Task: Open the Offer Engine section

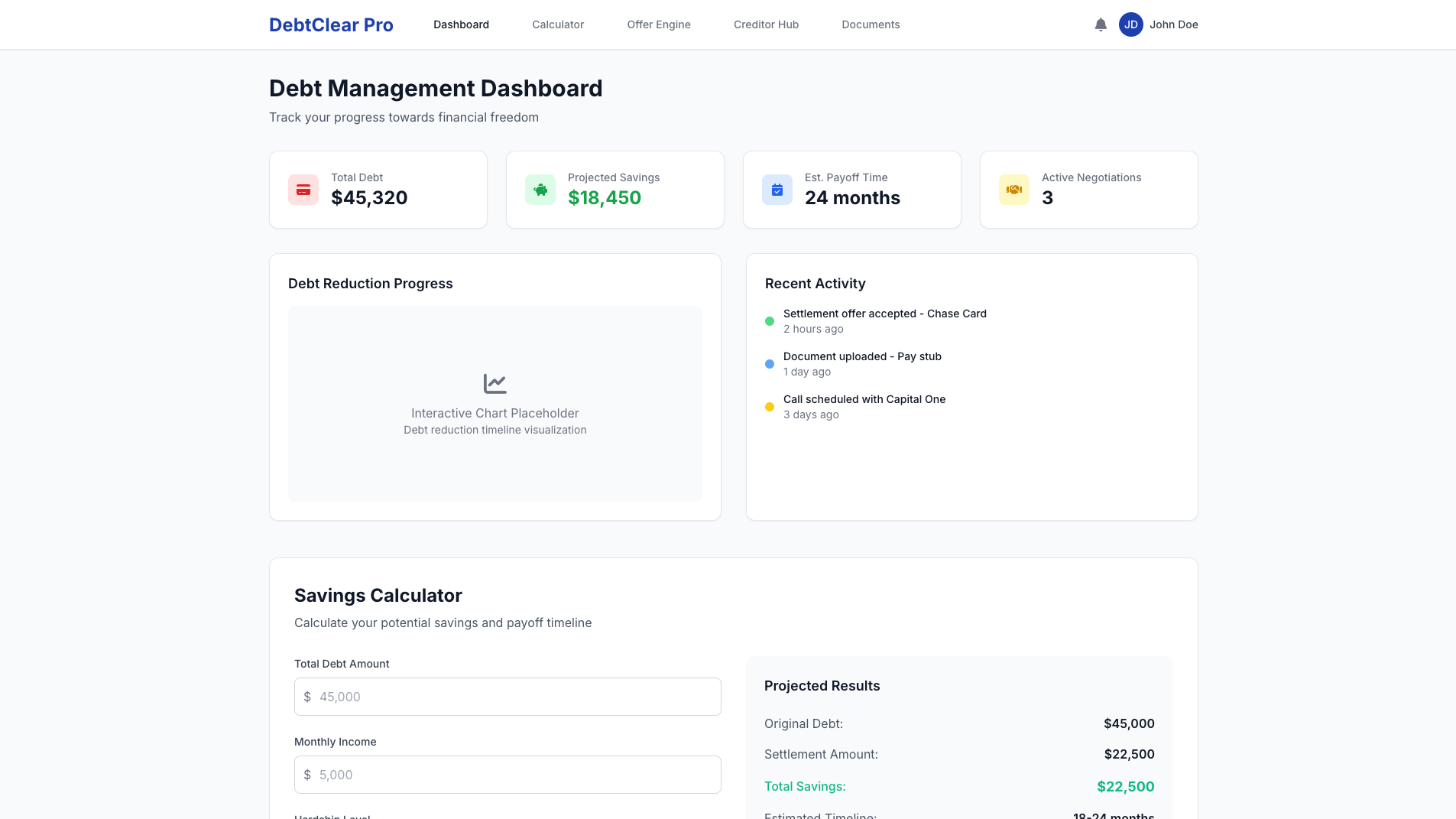Action: click(x=658, y=24)
